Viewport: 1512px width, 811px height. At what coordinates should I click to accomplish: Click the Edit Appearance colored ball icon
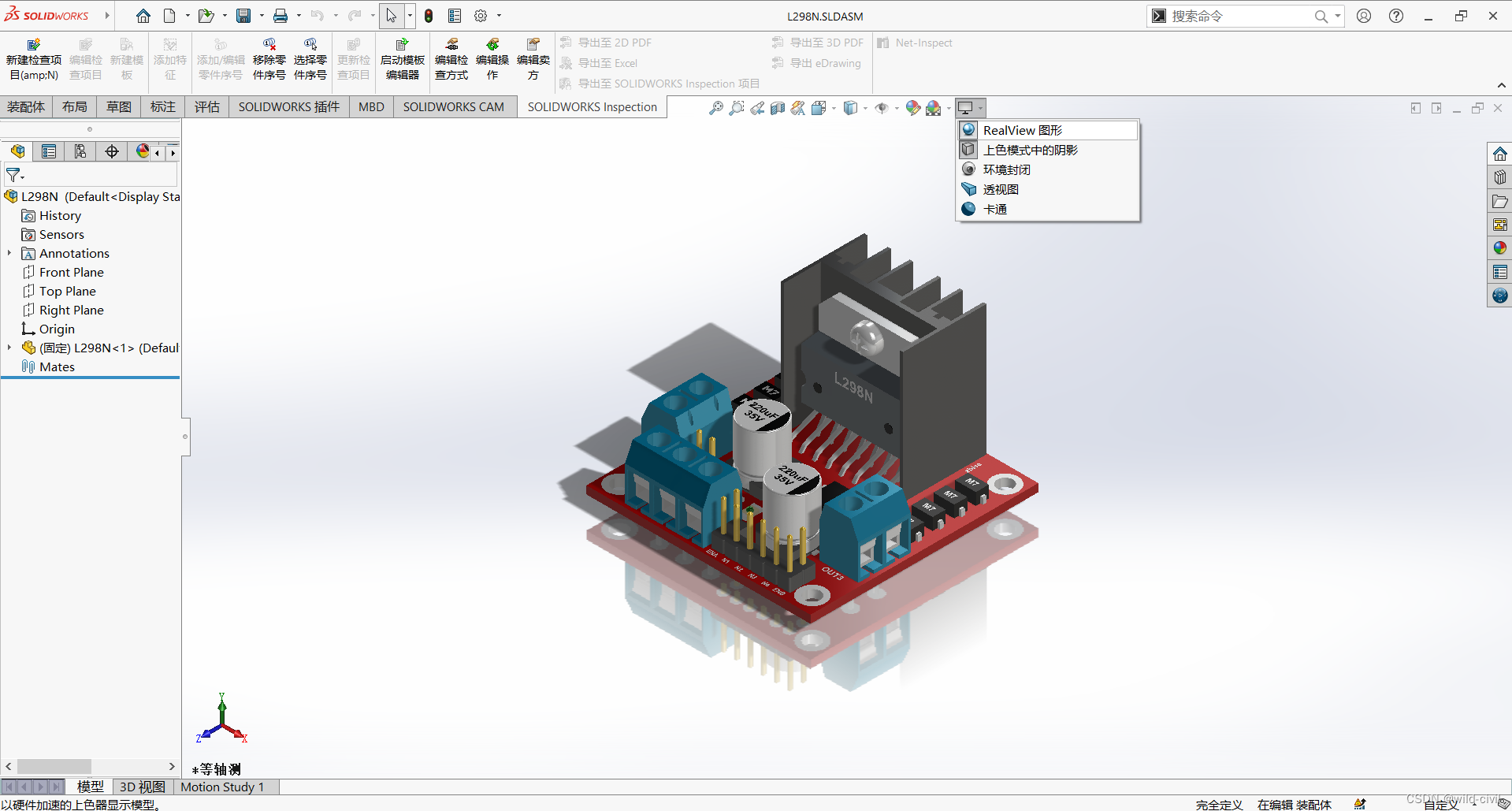point(912,108)
